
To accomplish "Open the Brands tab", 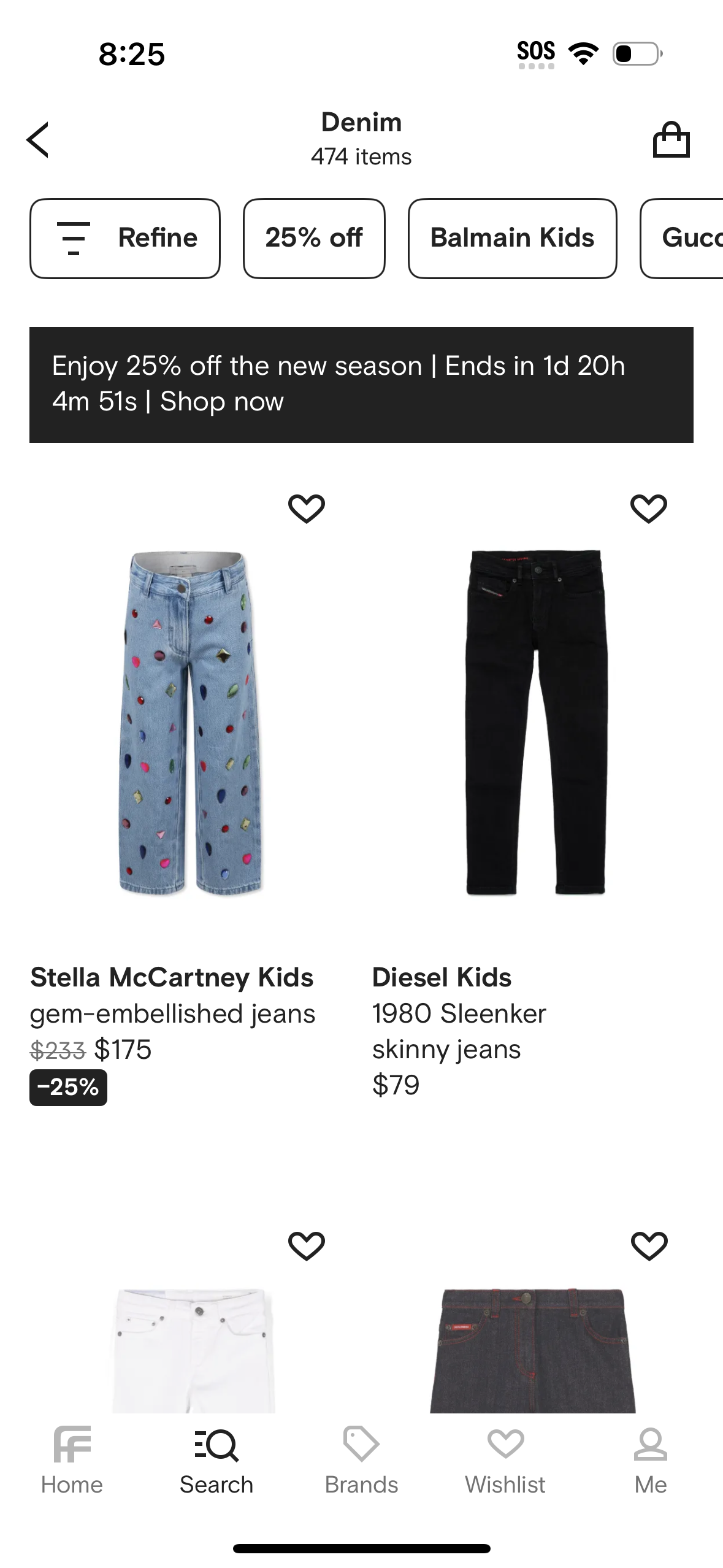I will (x=361, y=1460).
